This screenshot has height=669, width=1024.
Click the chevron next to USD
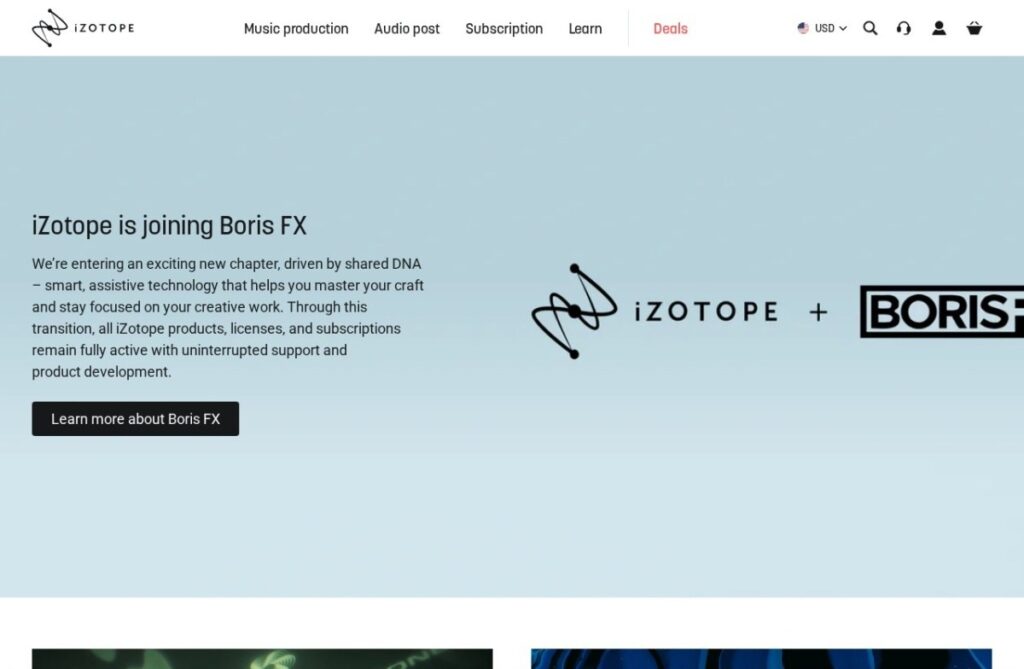pyautogui.click(x=842, y=29)
